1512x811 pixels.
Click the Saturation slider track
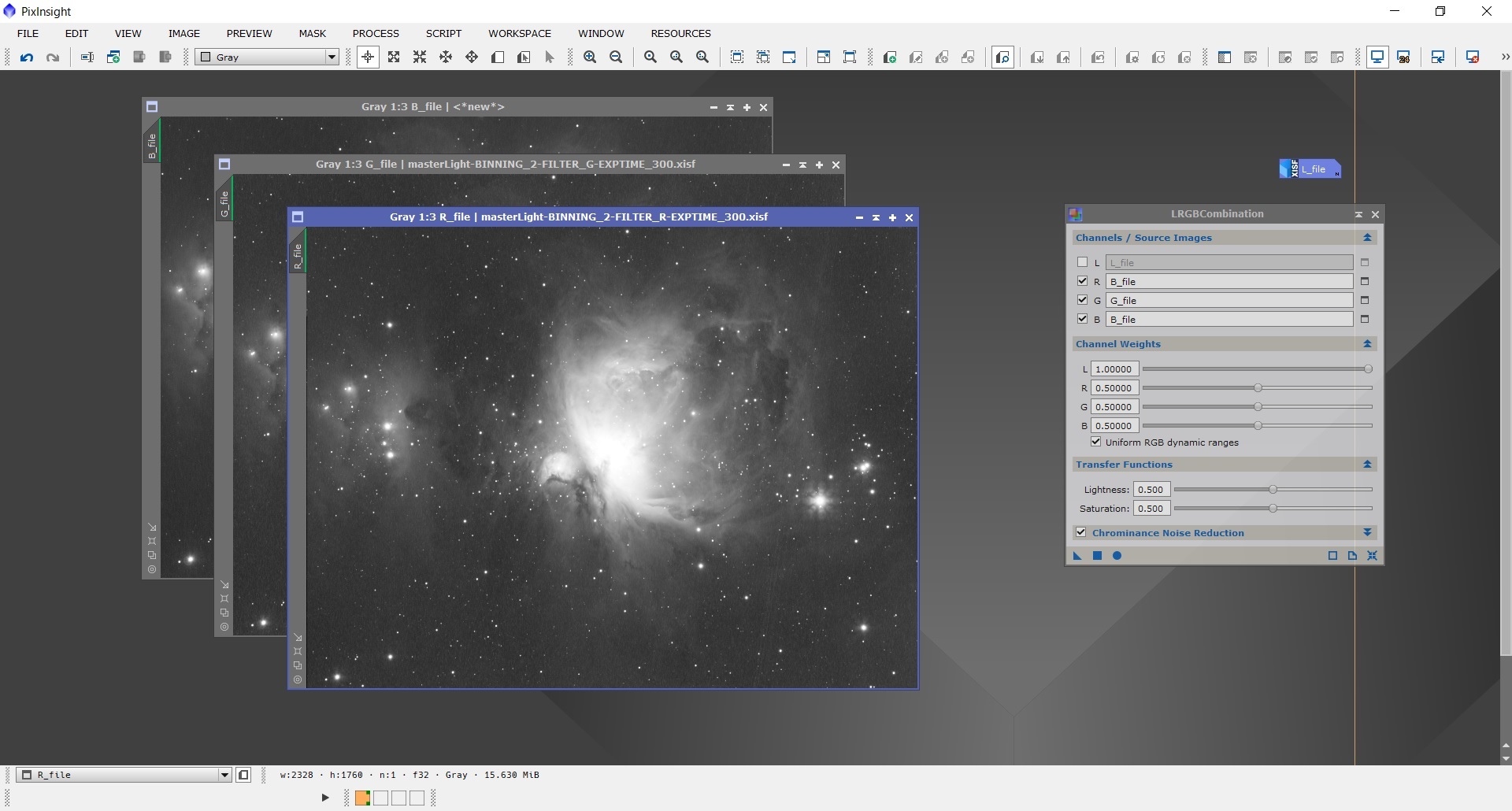pos(1273,509)
